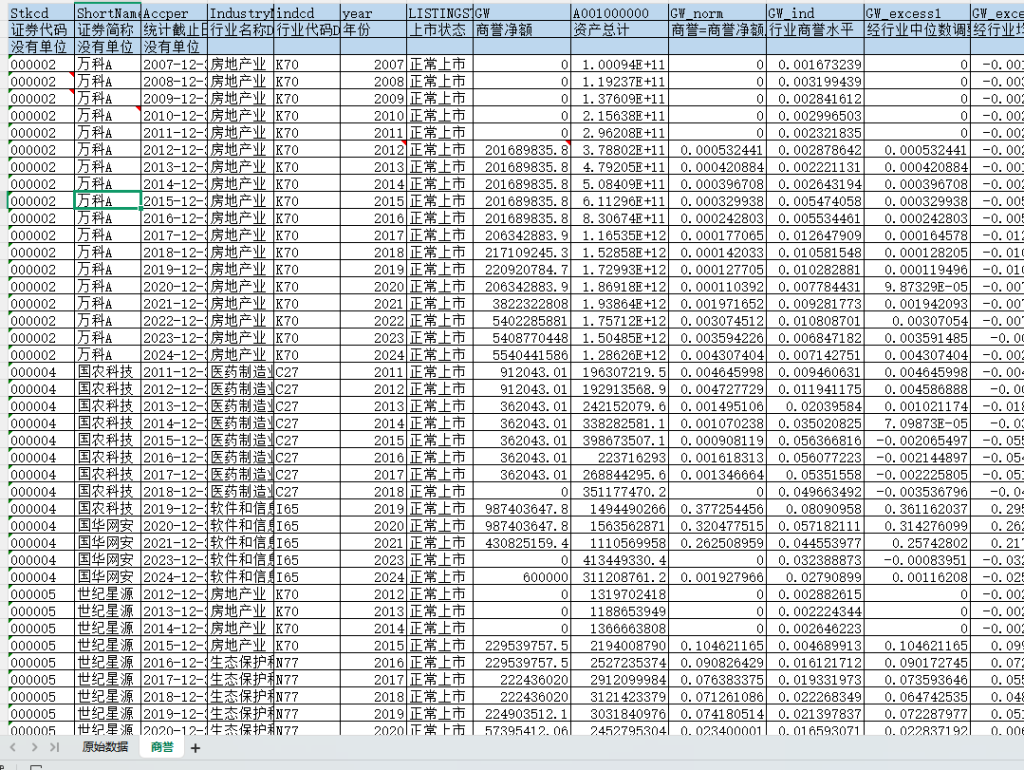This screenshot has height=770, width=1024.
Task: Select the indcd header cell
Action: pos(307,13)
